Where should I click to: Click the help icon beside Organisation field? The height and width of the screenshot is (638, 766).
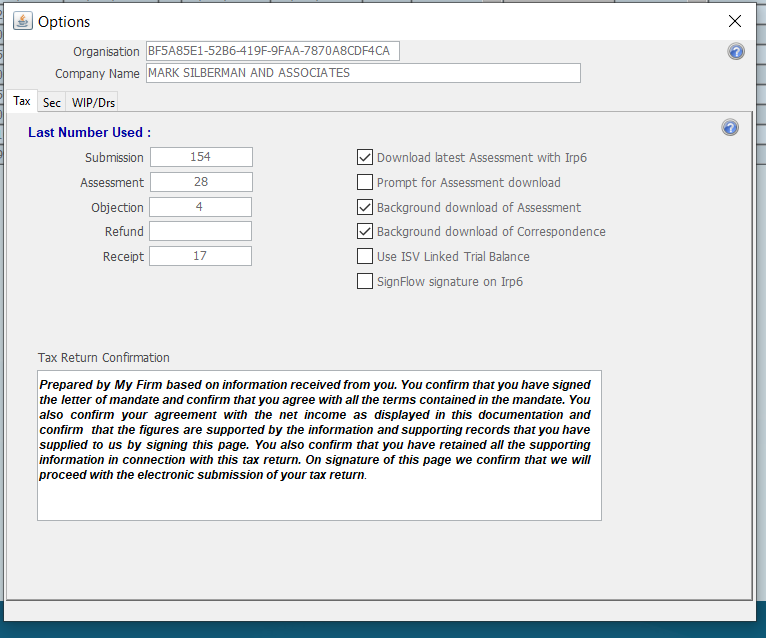click(736, 52)
